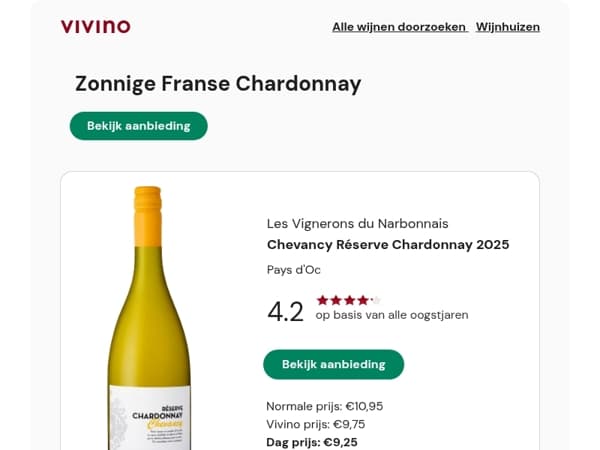Click Les Vignerons du Narbonnais winery name

click(x=357, y=223)
